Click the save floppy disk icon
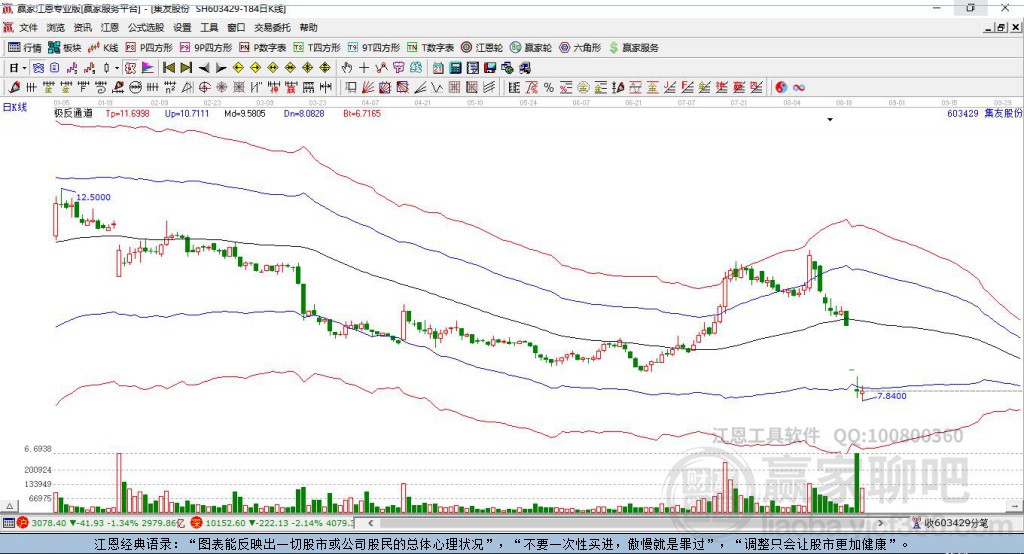 [490, 68]
